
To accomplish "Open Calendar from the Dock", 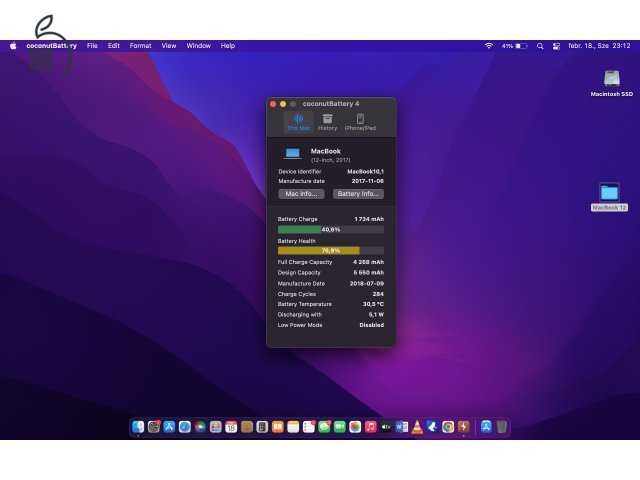I will [231, 427].
